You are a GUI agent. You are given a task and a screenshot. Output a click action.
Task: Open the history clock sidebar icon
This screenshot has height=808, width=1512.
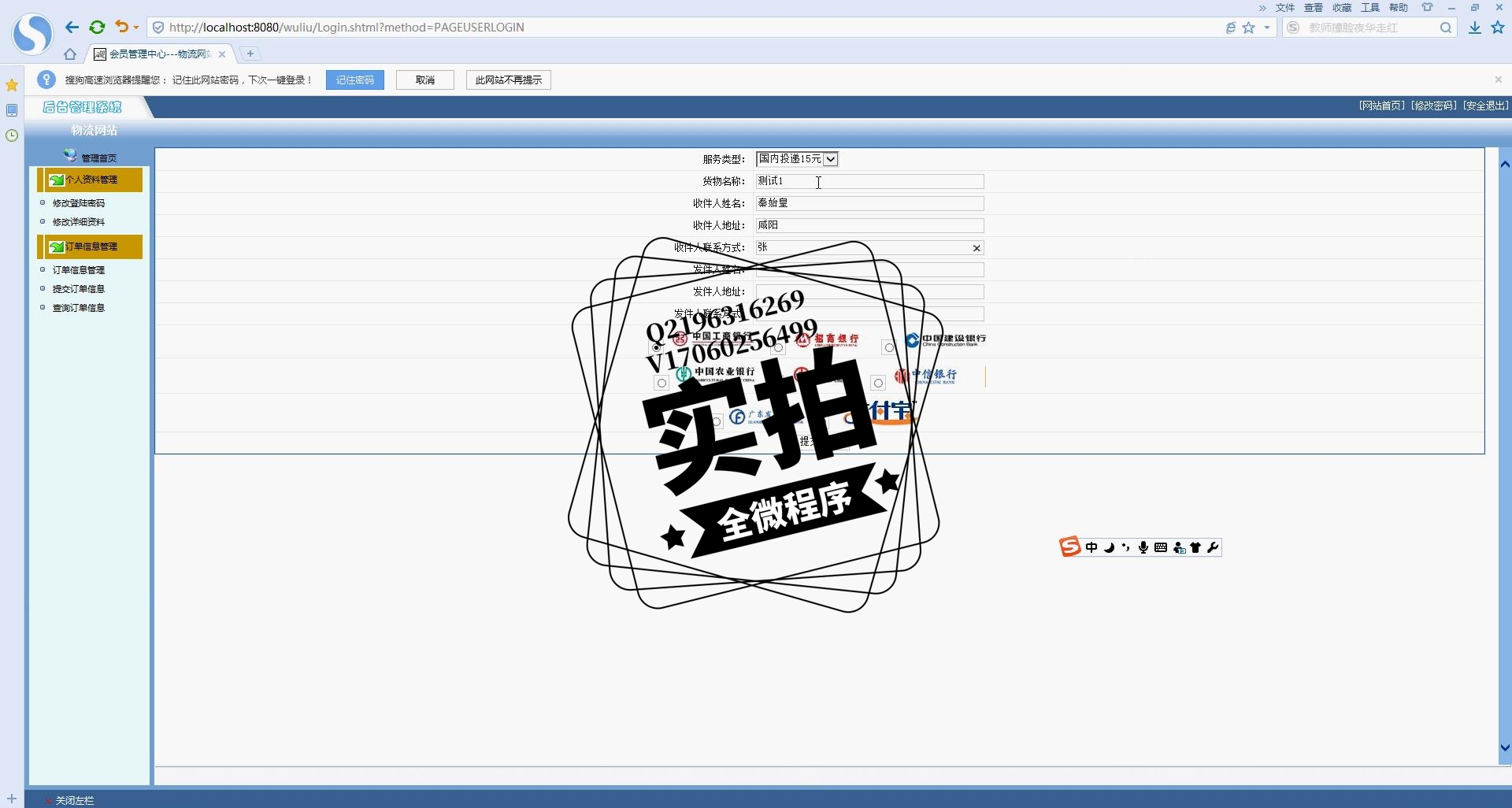12,135
